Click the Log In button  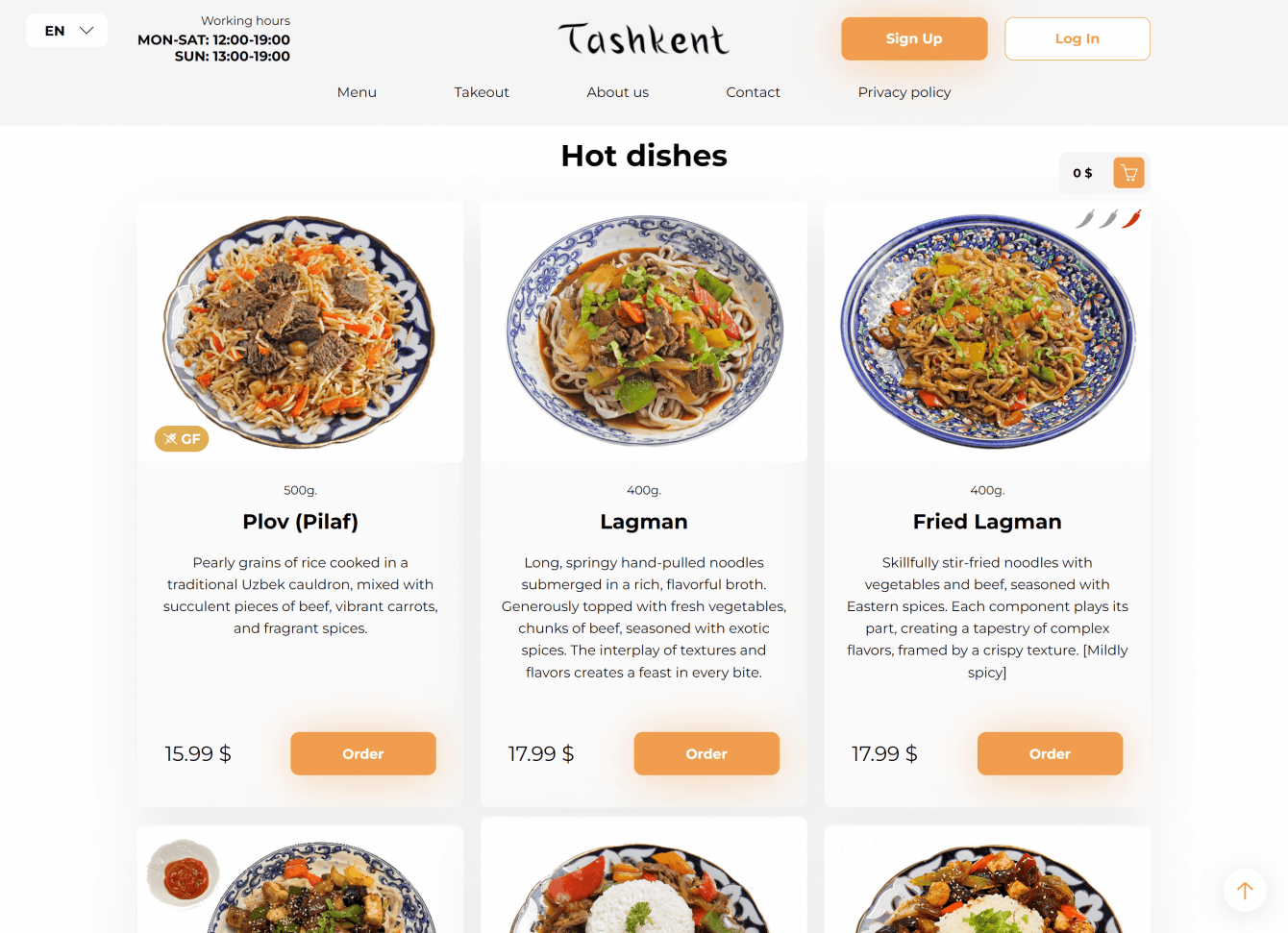(x=1077, y=38)
